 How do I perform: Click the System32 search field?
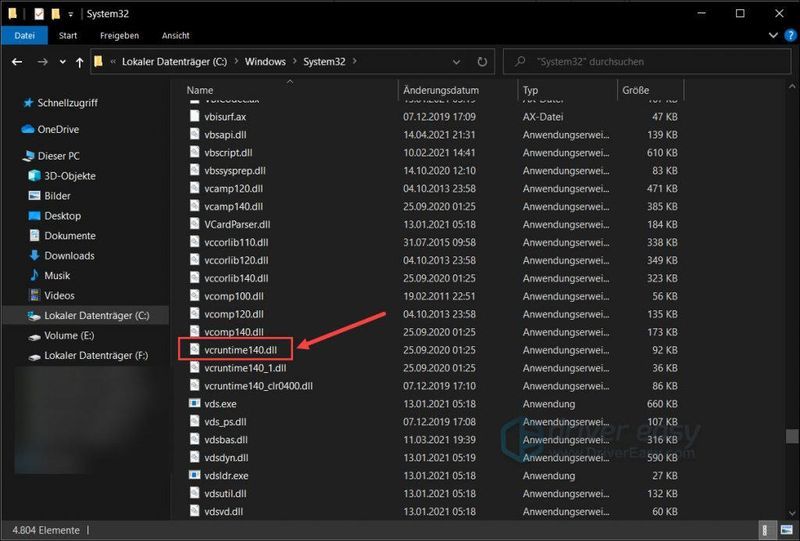click(x=647, y=62)
